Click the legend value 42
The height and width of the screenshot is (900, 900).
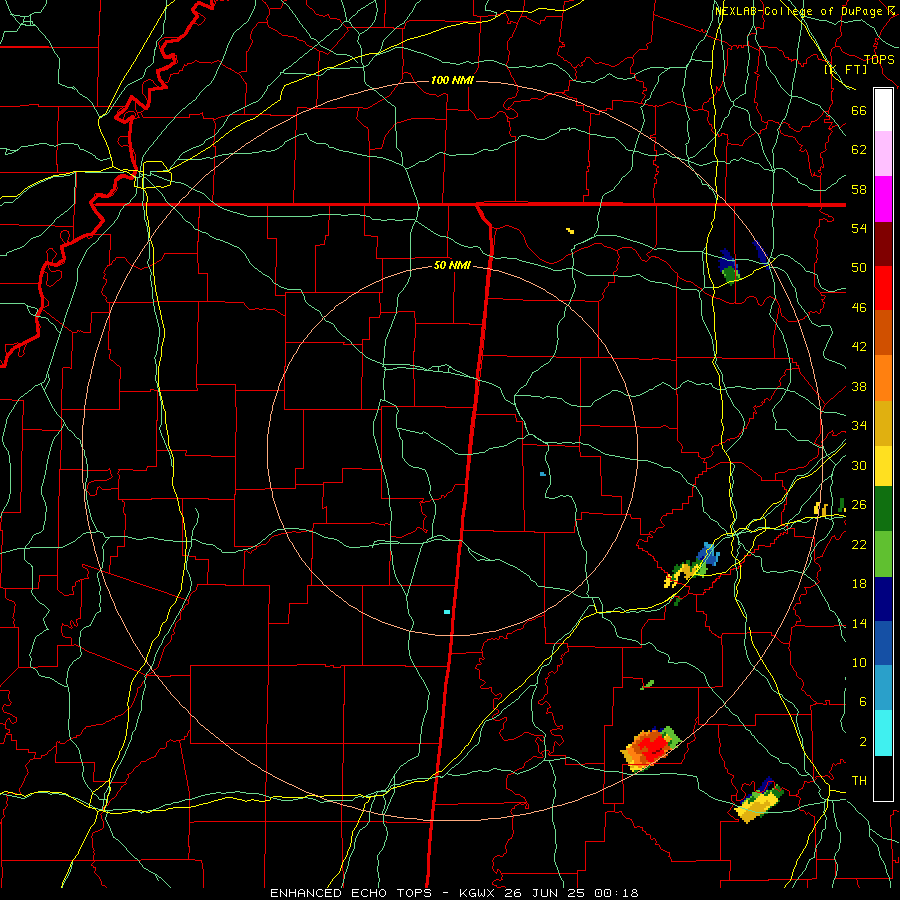pos(859,347)
